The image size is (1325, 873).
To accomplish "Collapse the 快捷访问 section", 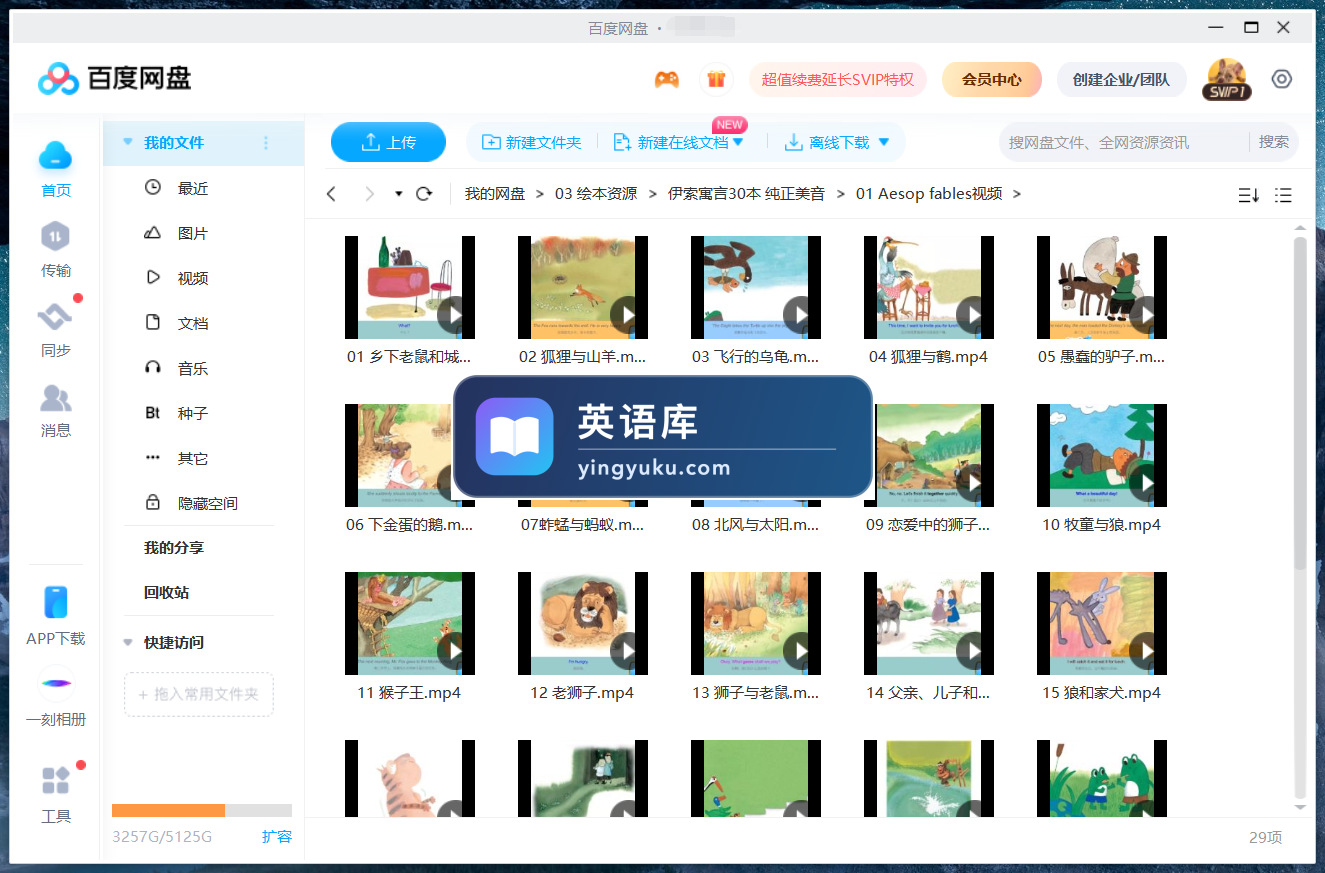I will point(127,643).
